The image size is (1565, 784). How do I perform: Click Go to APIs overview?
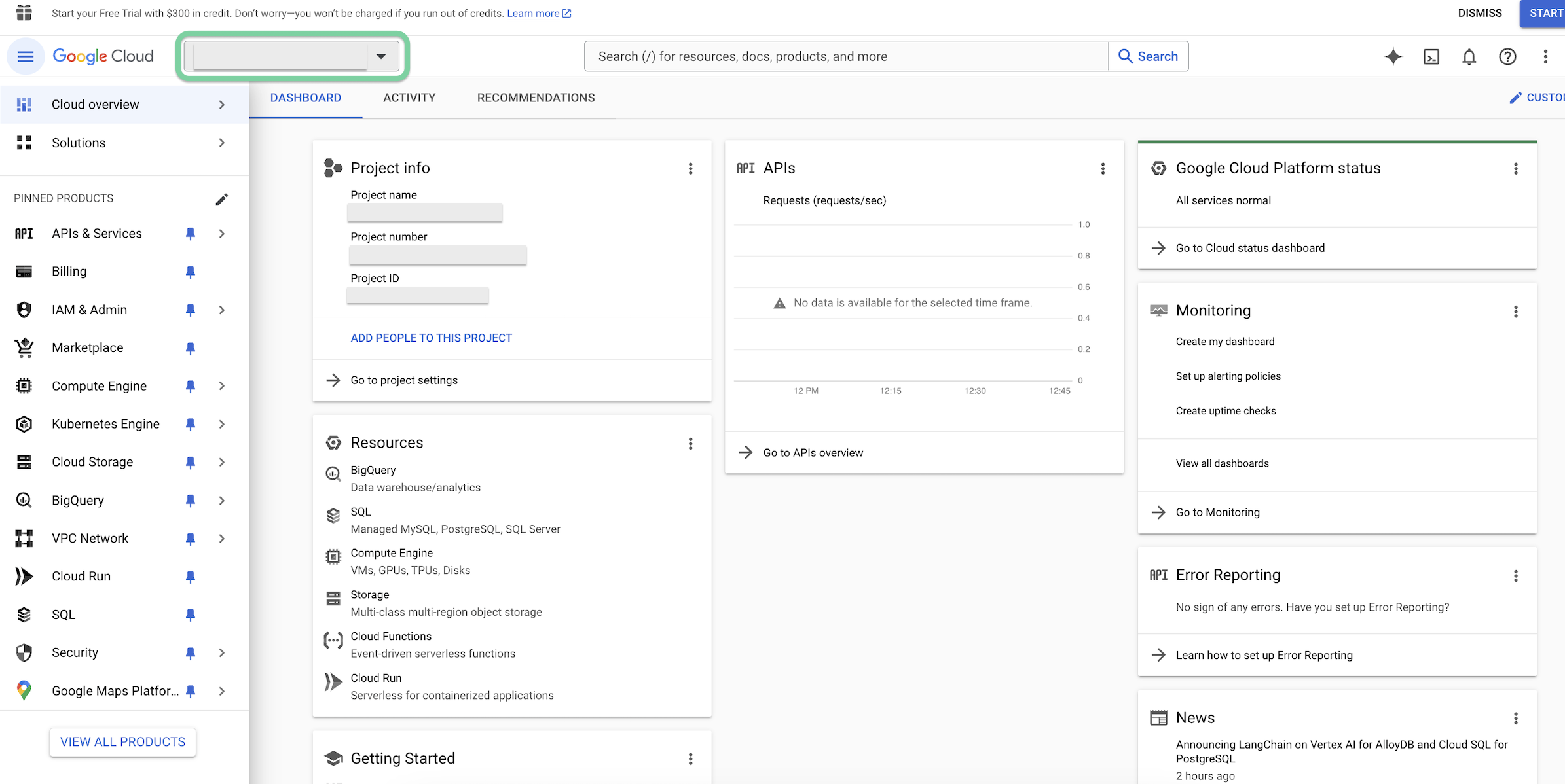(x=813, y=453)
